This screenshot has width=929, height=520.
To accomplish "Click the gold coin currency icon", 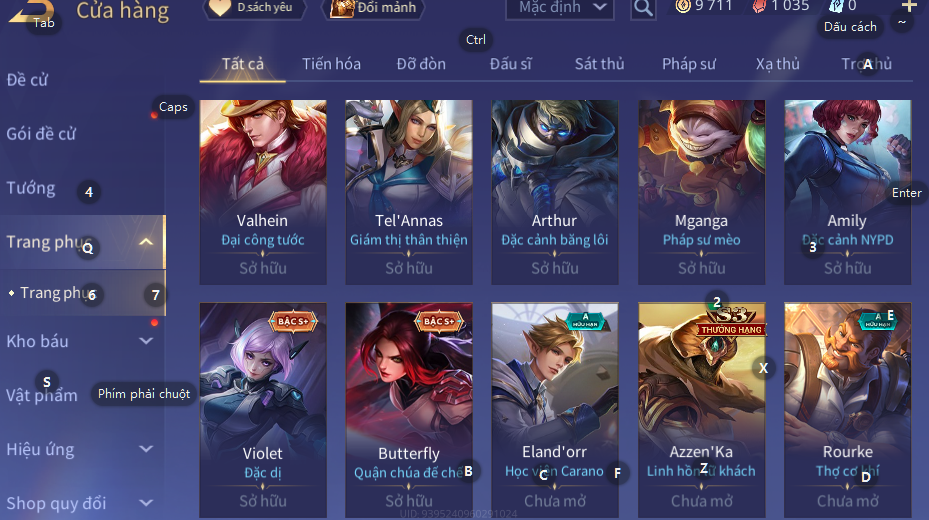I will coord(683,7).
